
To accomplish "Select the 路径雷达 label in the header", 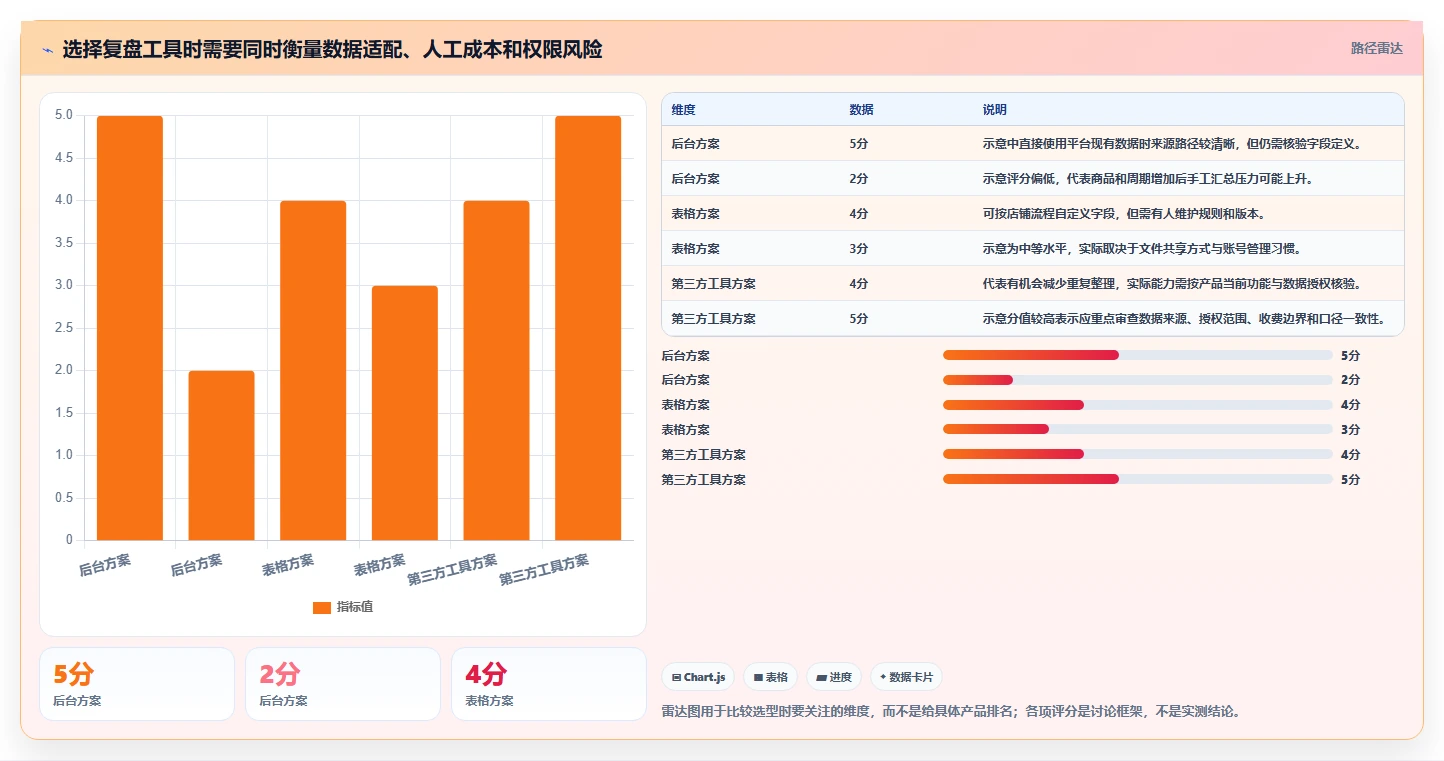I will tap(1377, 48).
